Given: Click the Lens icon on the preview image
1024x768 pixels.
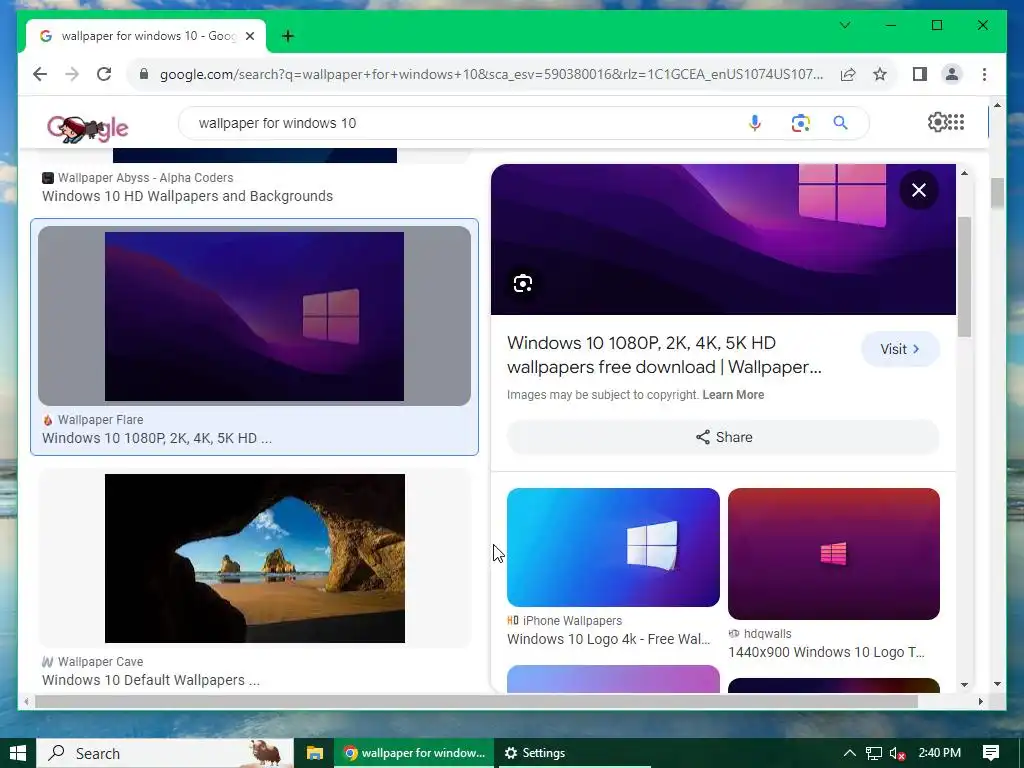Looking at the screenshot, I should 522,283.
